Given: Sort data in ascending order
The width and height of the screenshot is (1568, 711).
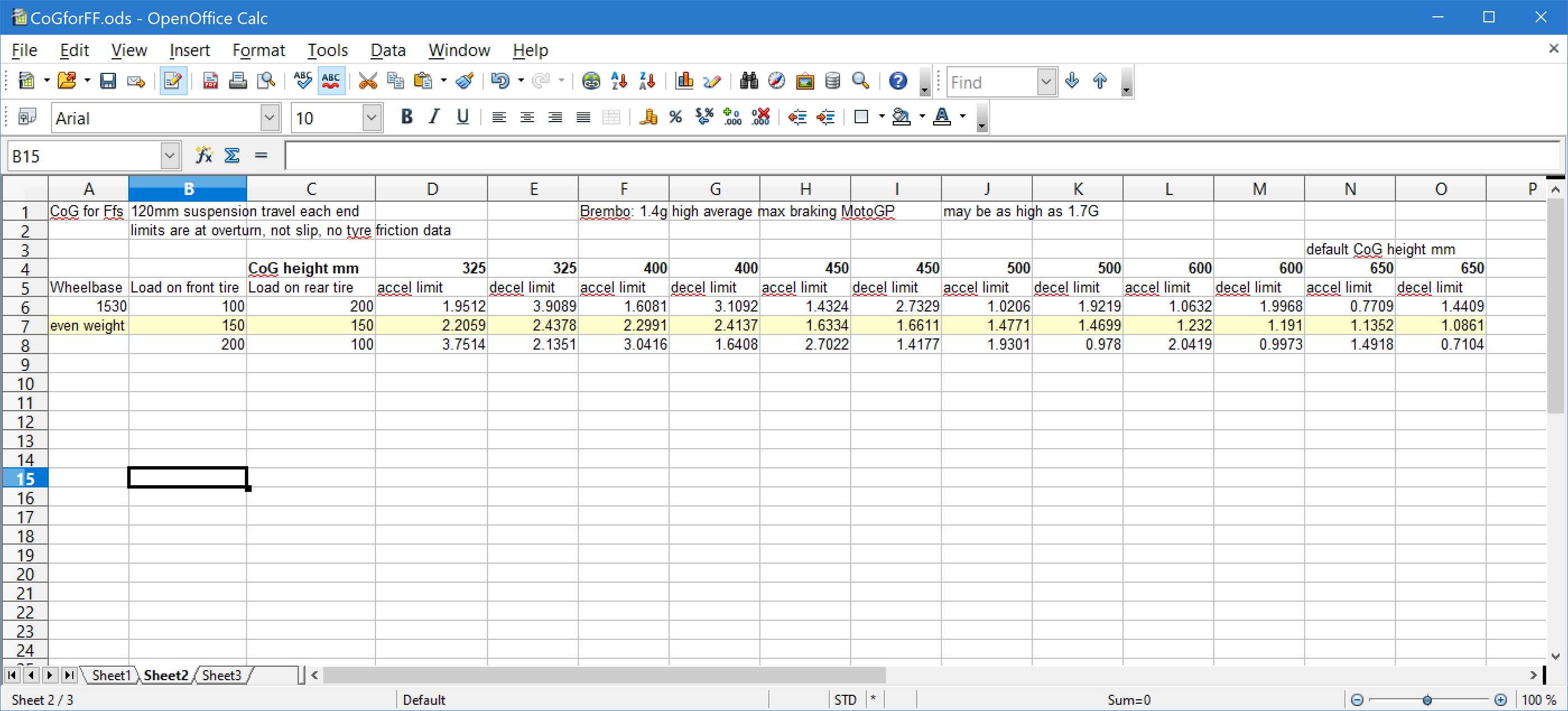Looking at the screenshot, I should click(x=619, y=81).
